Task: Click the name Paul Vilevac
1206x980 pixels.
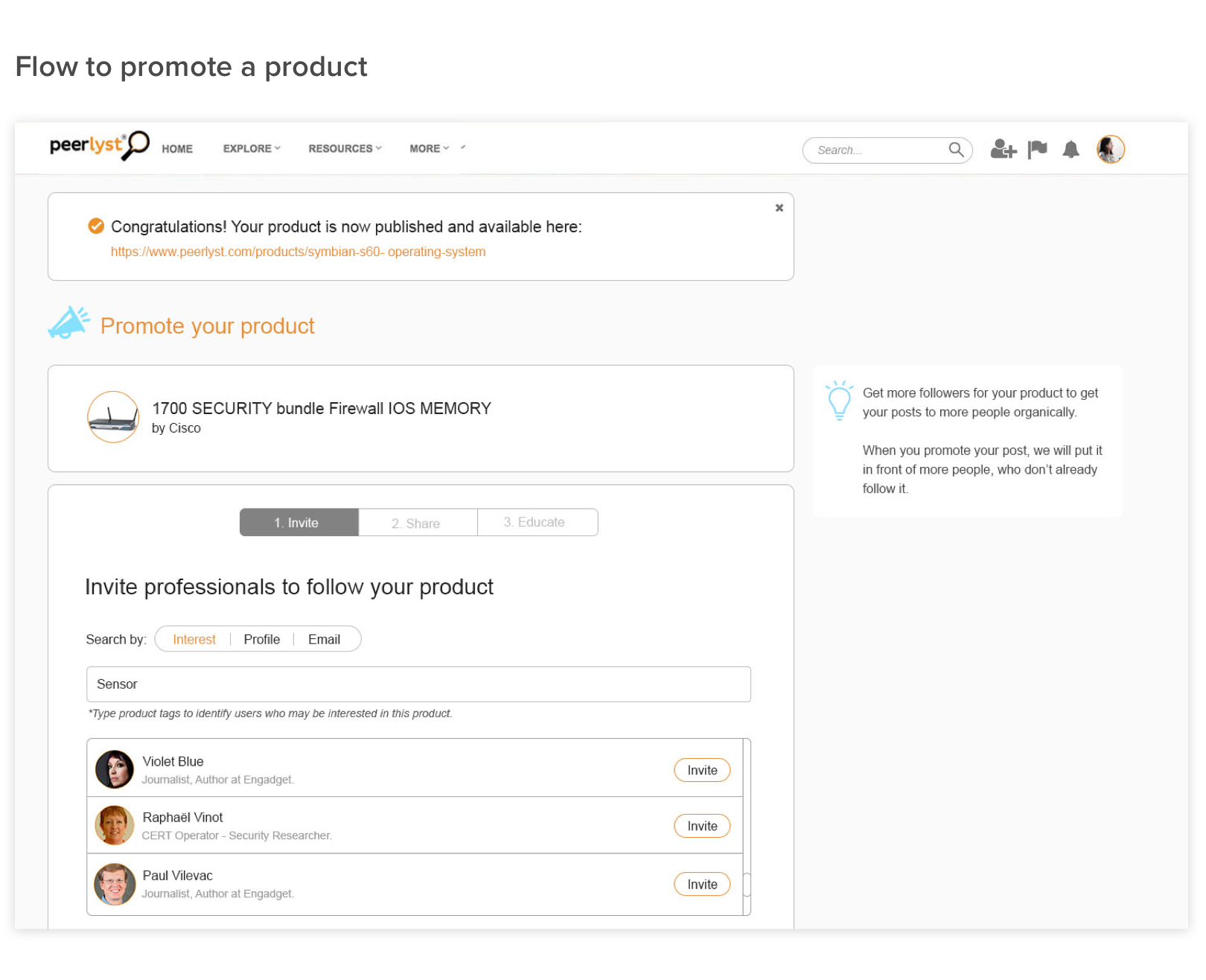Action: point(177,875)
